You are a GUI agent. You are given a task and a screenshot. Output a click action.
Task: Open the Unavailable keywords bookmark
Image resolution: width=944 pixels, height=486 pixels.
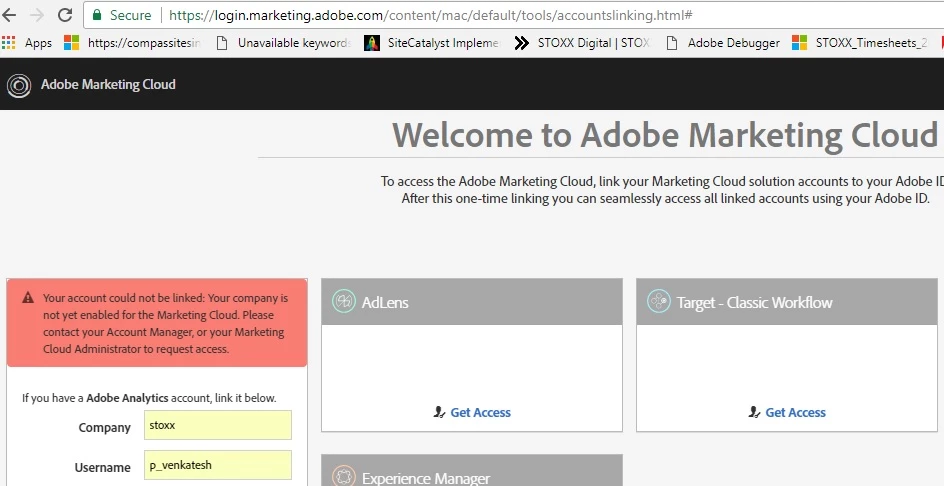click(x=283, y=43)
